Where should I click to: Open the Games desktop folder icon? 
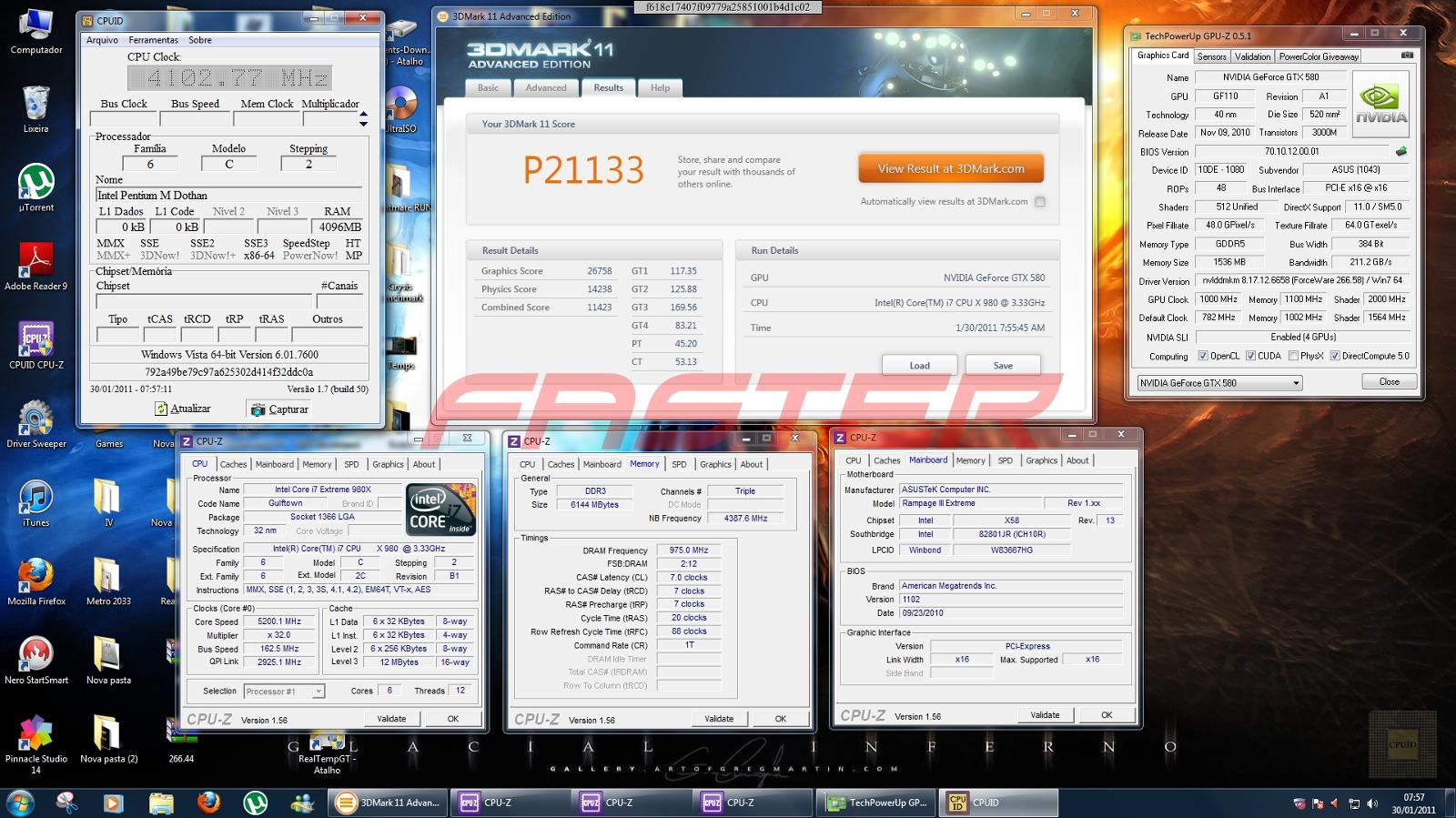pos(109,424)
